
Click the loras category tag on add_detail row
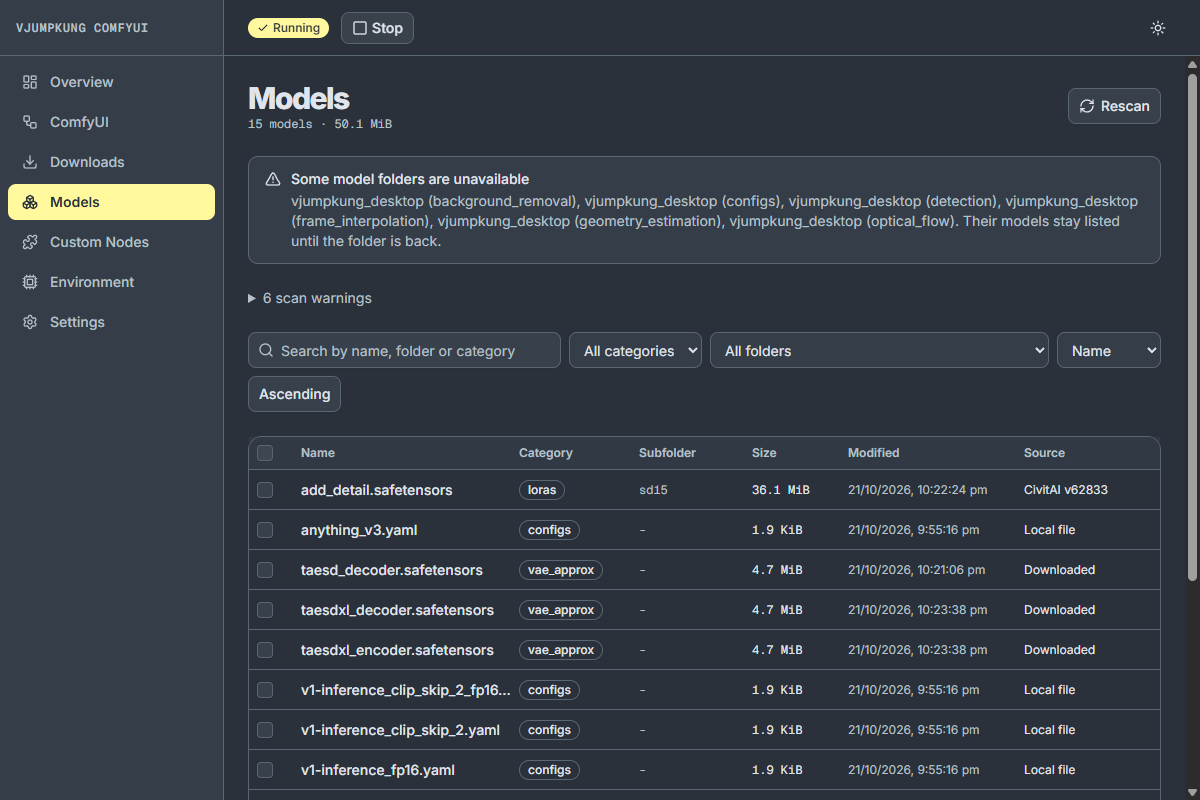[542, 490]
